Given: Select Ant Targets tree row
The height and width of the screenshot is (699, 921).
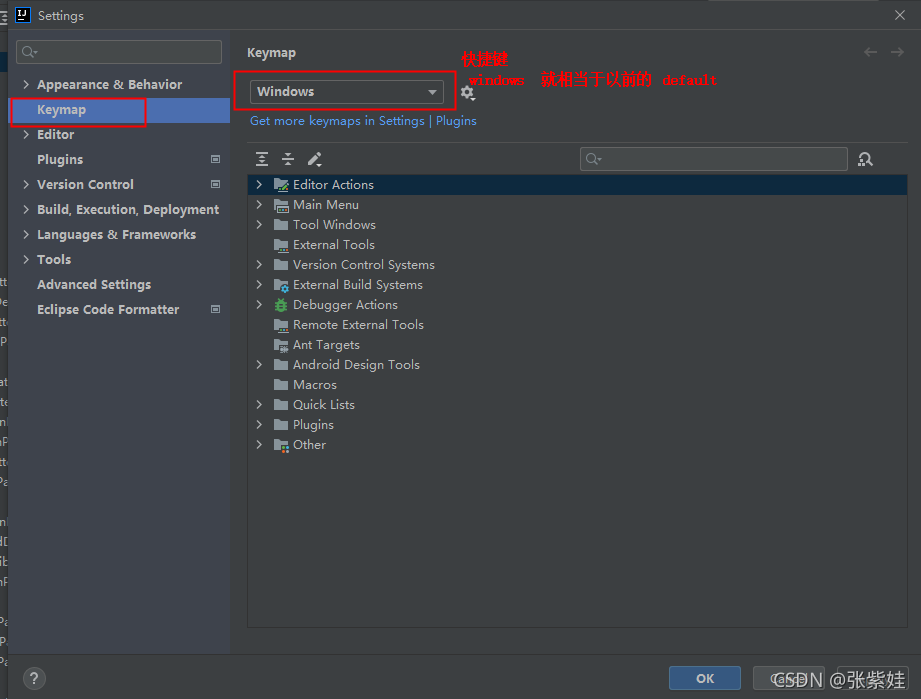Looking at the screenshot, I should (577, 345).
